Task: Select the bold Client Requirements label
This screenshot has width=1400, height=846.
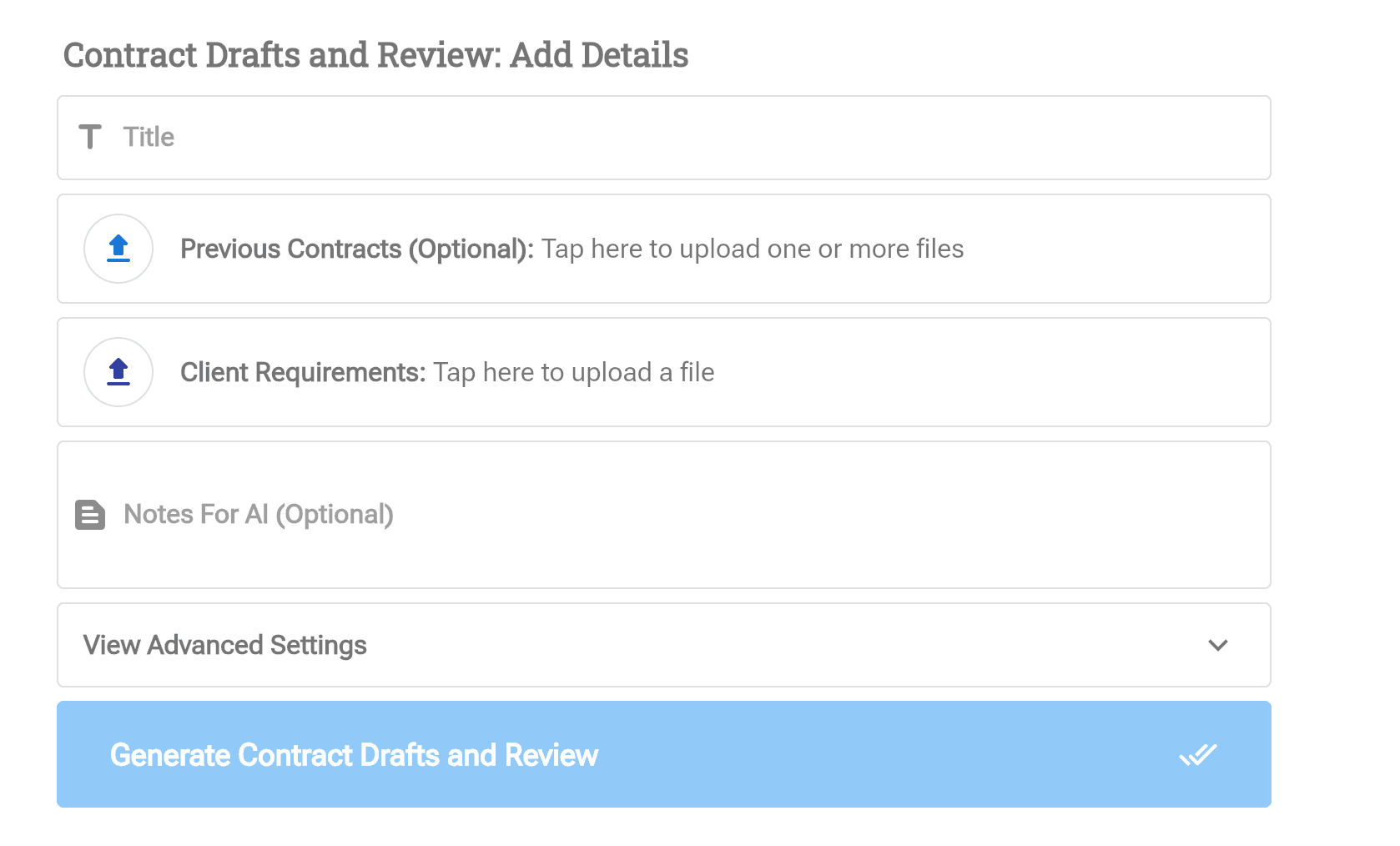Action: point(303,373)
